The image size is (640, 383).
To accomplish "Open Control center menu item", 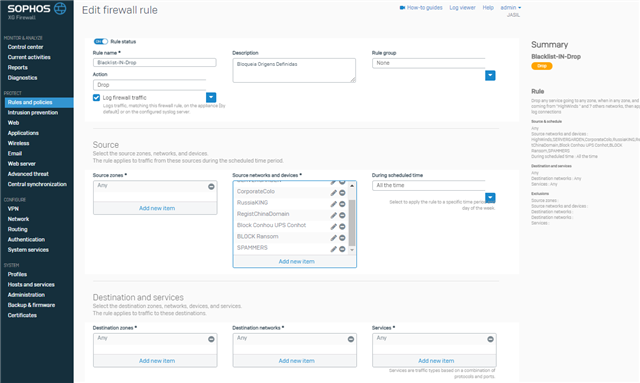I will (x=25, y=47).
